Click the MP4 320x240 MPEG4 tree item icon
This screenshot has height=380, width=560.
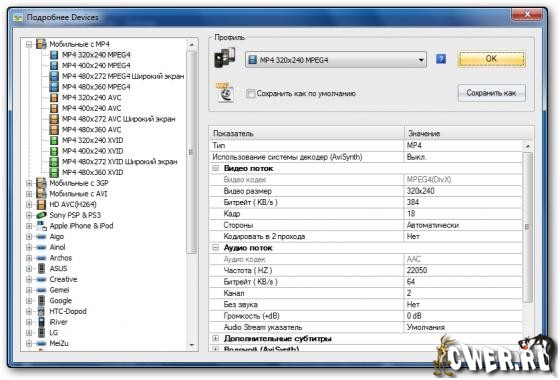pyautogui.click(x=54, y=55)
